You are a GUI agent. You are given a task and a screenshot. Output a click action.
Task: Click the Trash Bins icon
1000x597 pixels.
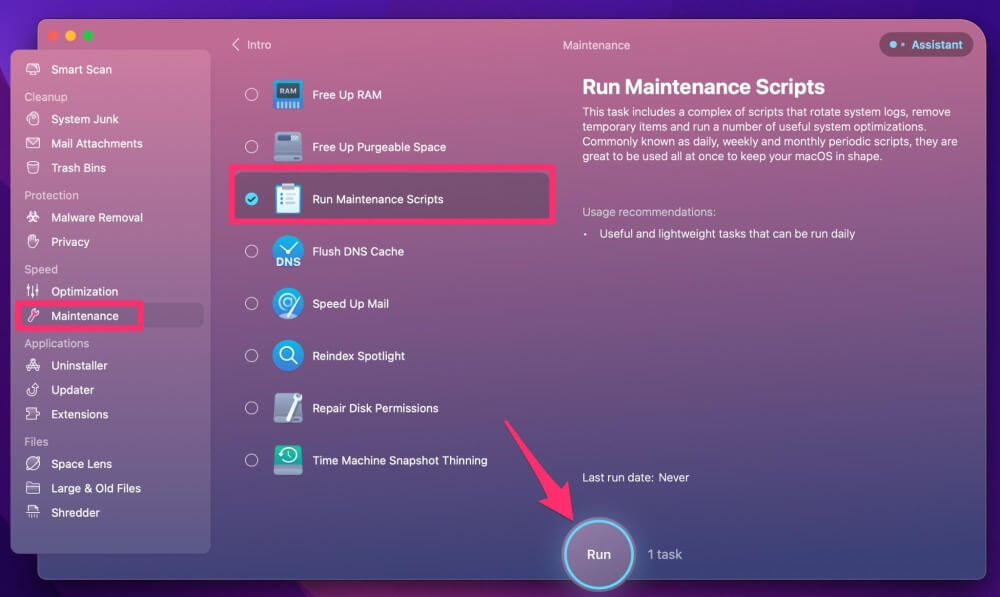(33, 167)
